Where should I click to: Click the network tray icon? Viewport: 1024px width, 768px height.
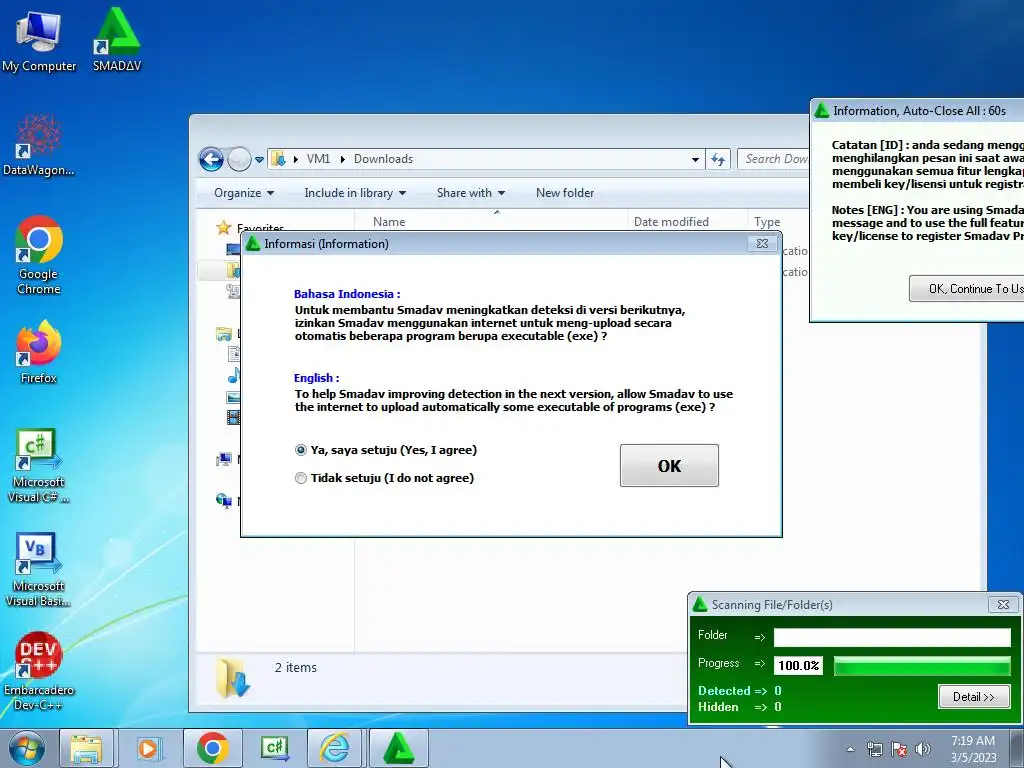(x=874, y=749)
